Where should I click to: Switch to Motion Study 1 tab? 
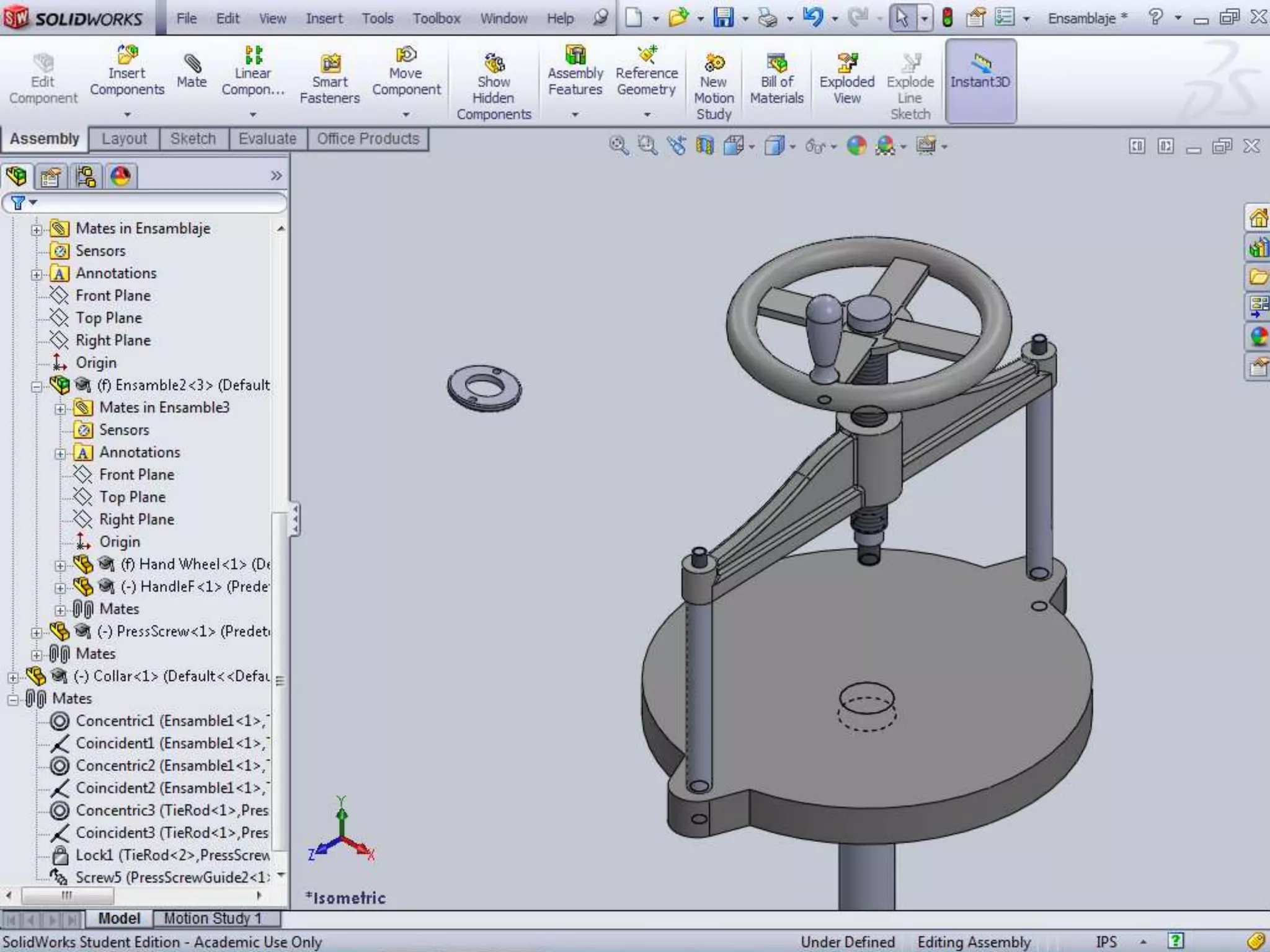(x=213, y=918)
